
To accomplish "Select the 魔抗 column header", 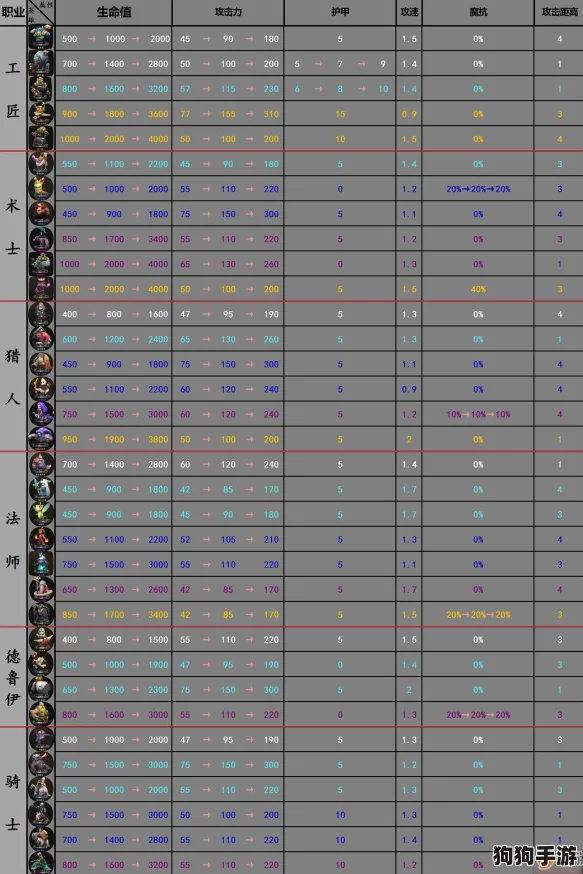I will coord(478,12).
